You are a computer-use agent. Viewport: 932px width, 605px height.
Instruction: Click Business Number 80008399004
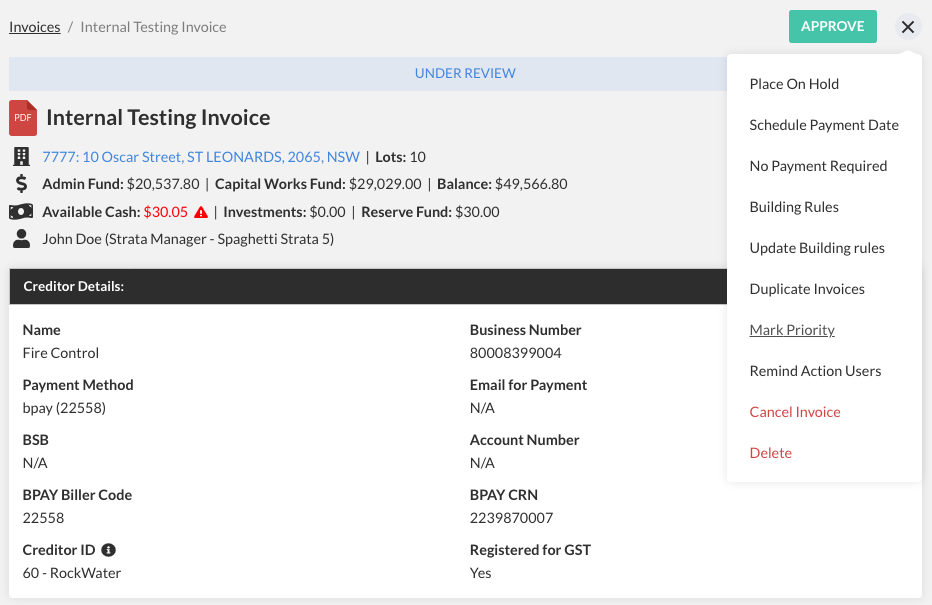click(x=515, y=353)
